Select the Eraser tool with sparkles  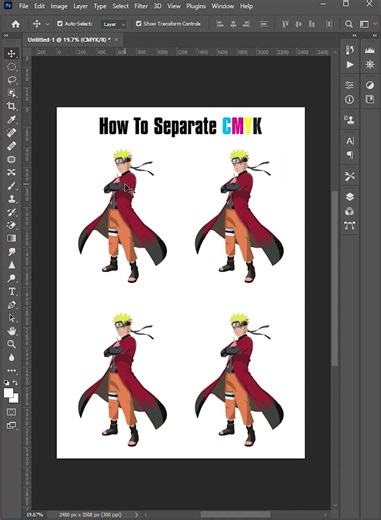(x=11, y=225)
